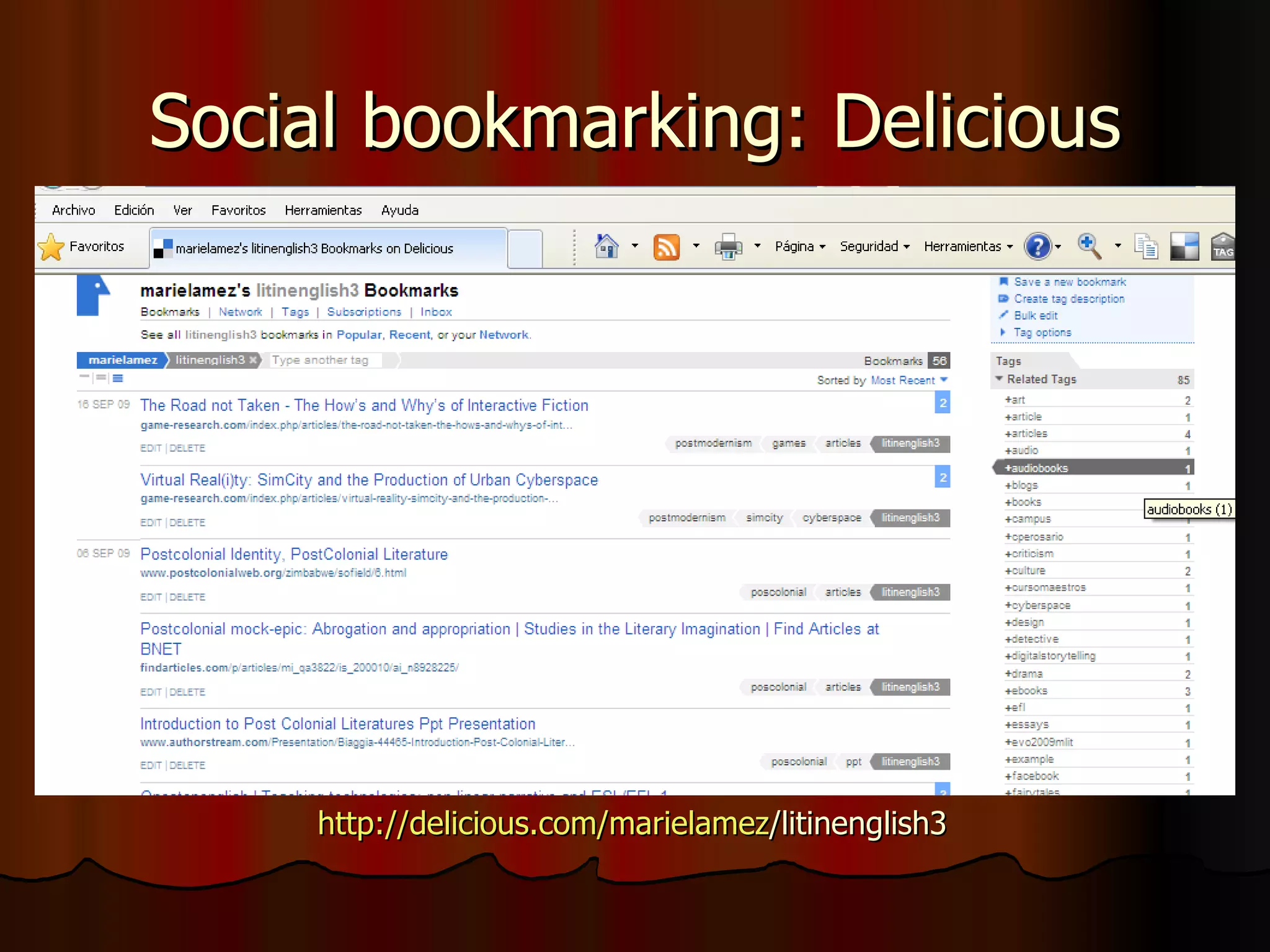Open the Ver menu
1270x952 pixels.
[182, 210]
